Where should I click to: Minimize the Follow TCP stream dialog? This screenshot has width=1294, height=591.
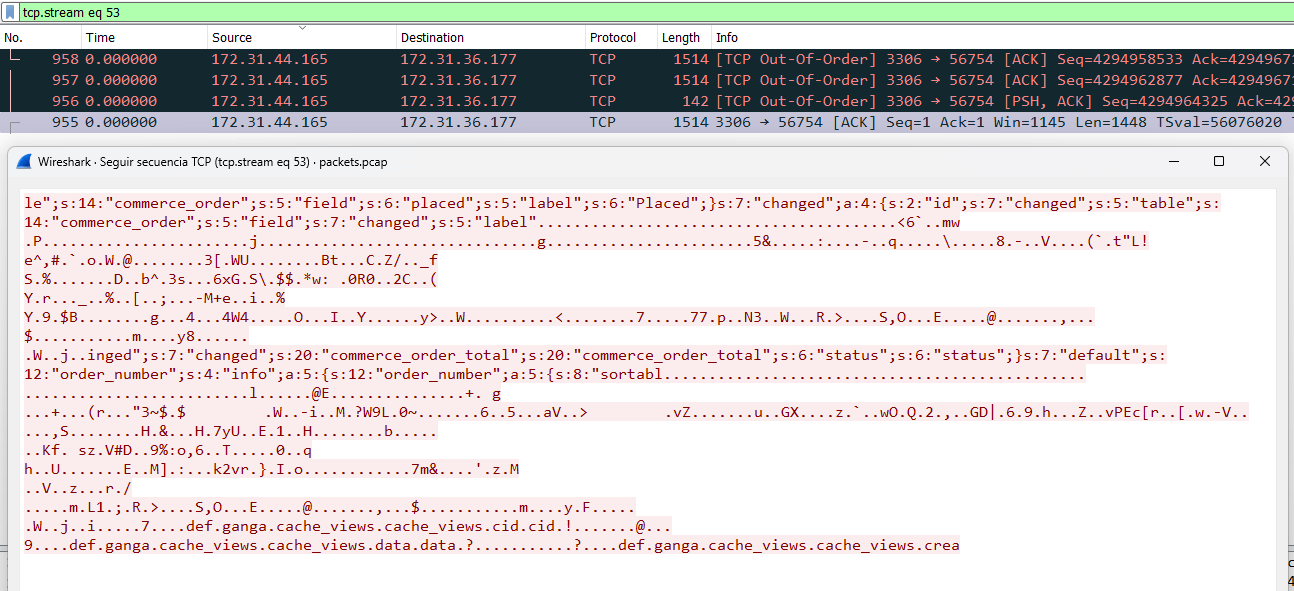(1171, 161)
